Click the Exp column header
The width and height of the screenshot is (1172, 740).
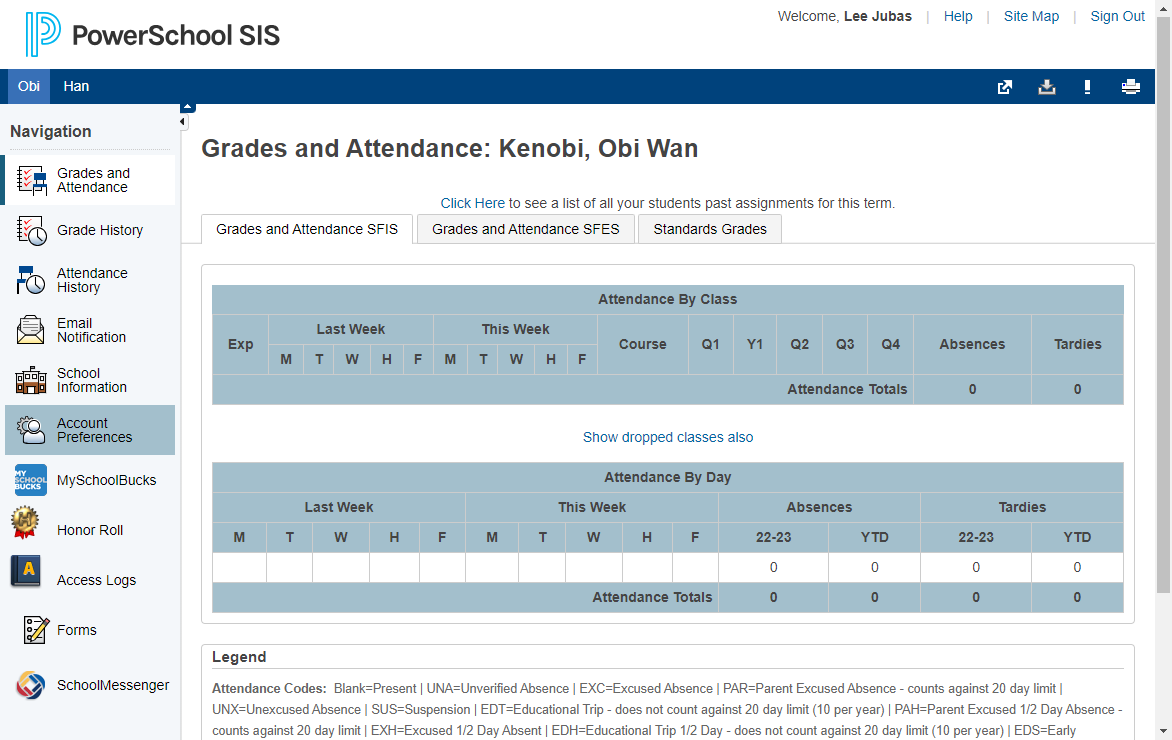(x=241, y=345)
